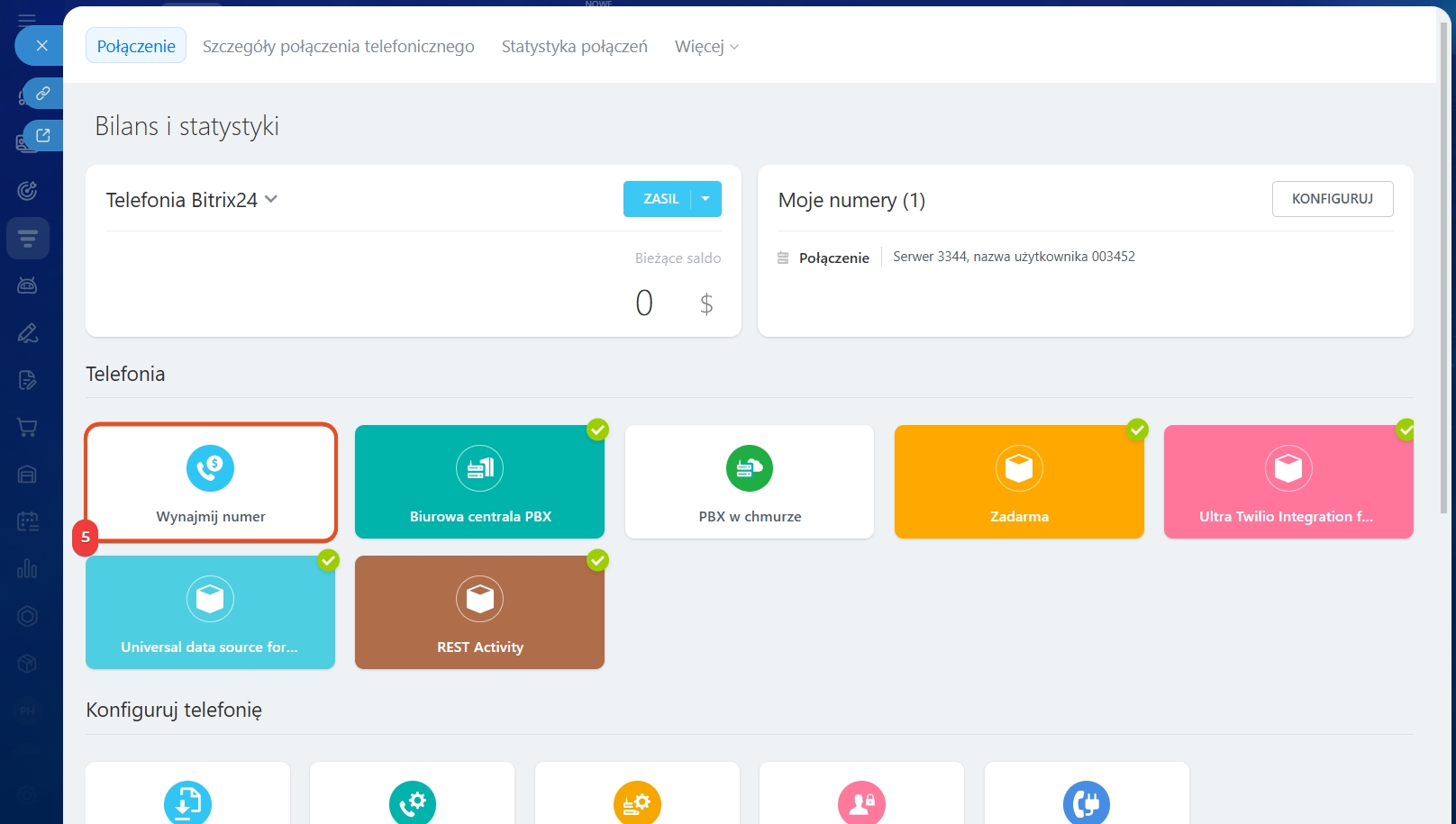The height and width of the screenshot is (824, 1456).
Task: Open Universal data source tile
Action: (x=210, y=612)
